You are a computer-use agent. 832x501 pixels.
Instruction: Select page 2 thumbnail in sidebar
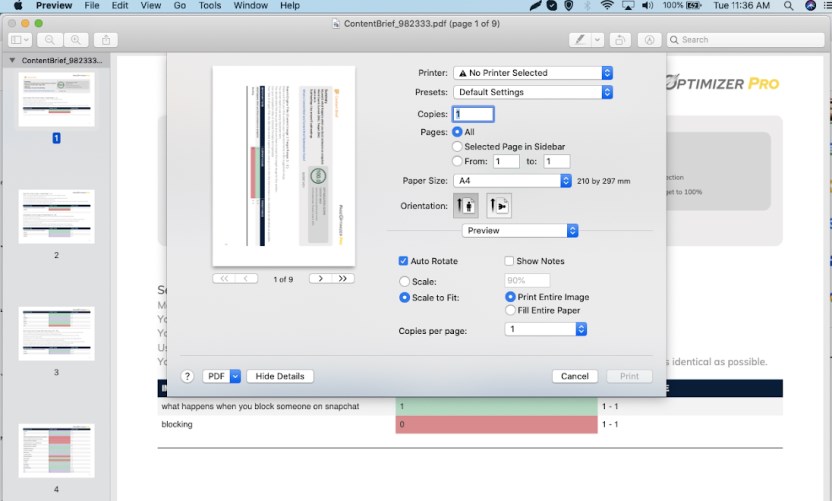56,217
